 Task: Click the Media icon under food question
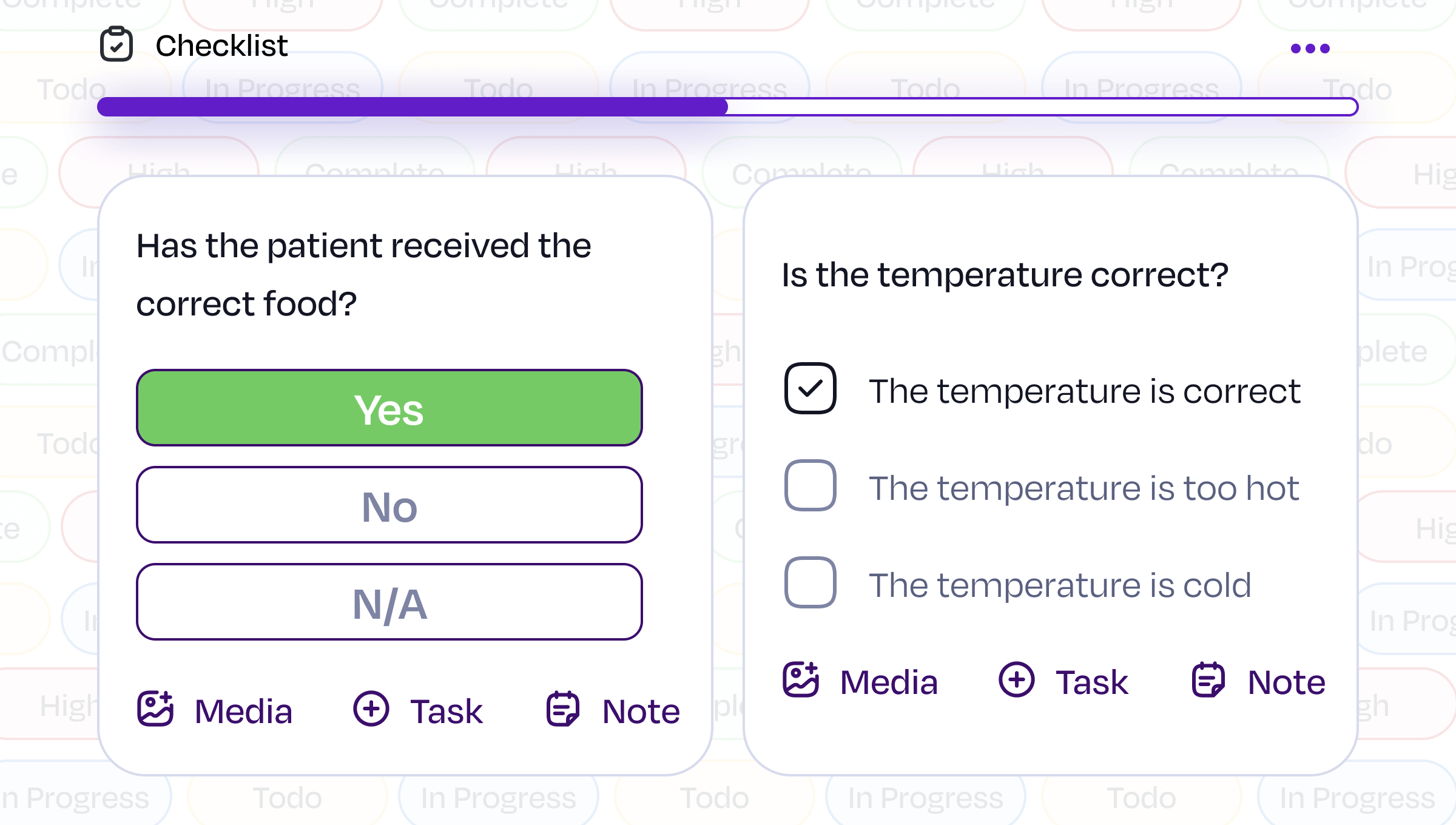[x=155, y=709]
